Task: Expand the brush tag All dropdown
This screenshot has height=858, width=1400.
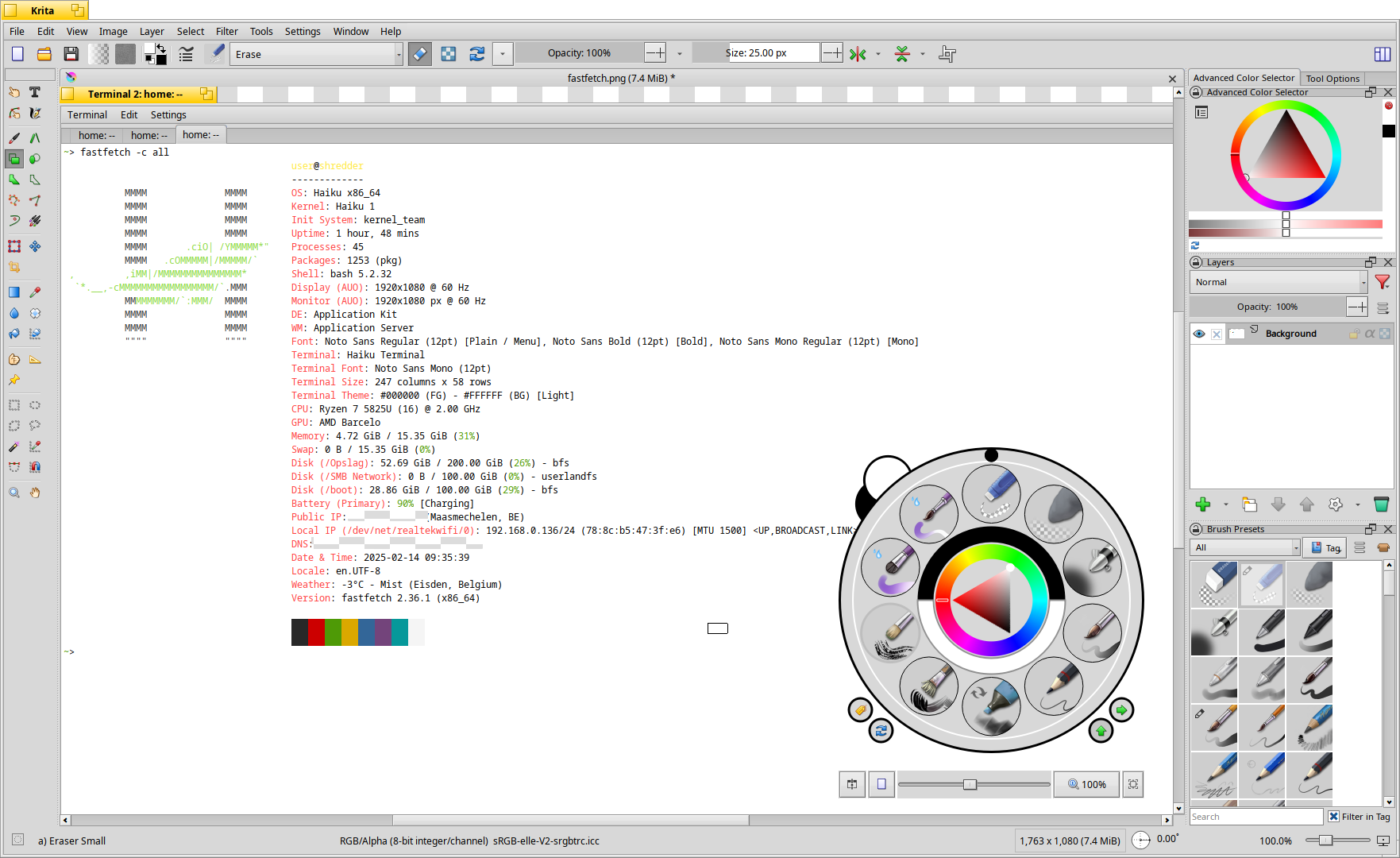Action: pyautogui.click(x=1244, y=547)
